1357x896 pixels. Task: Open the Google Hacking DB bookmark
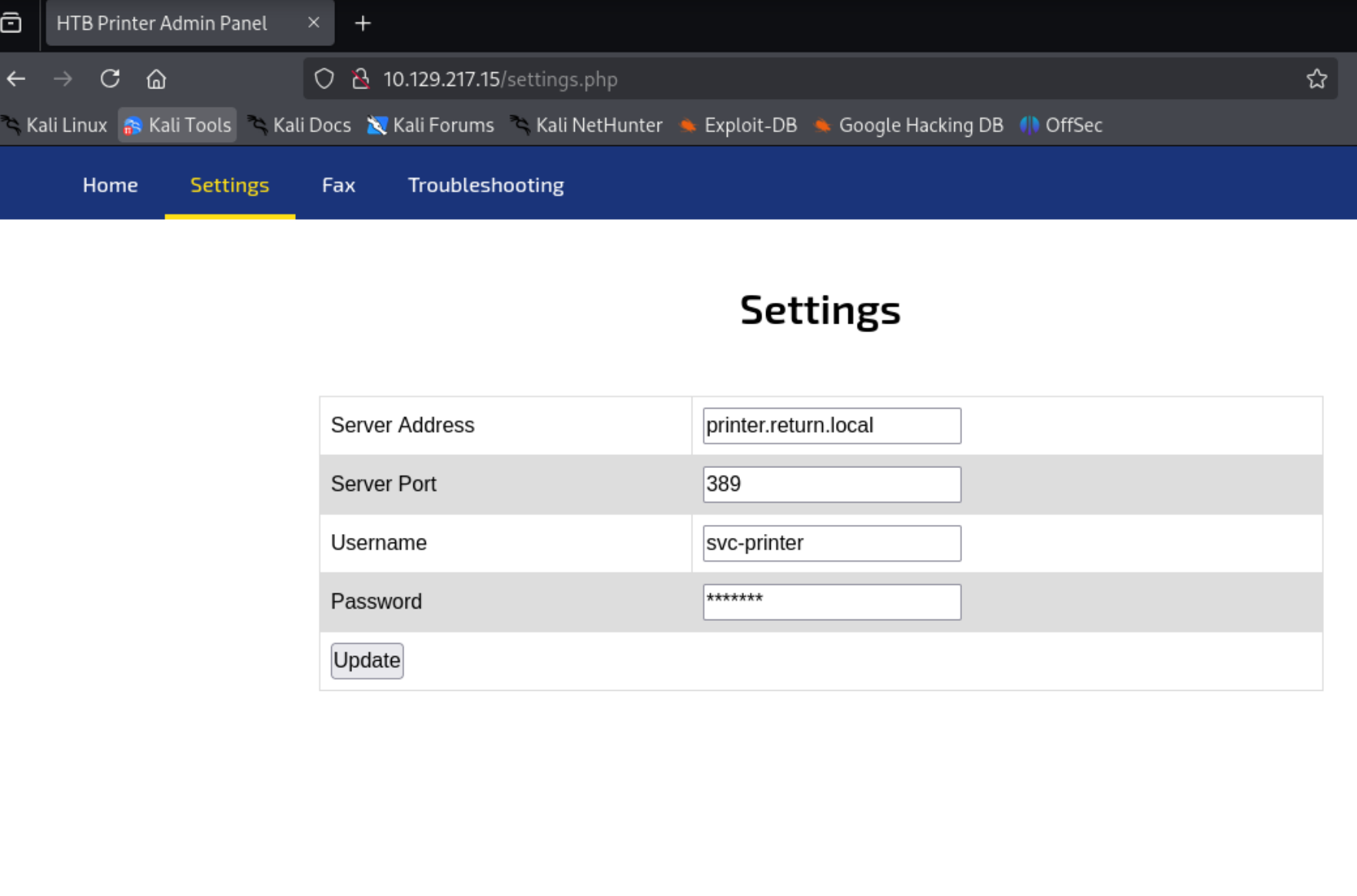[909, 125]
